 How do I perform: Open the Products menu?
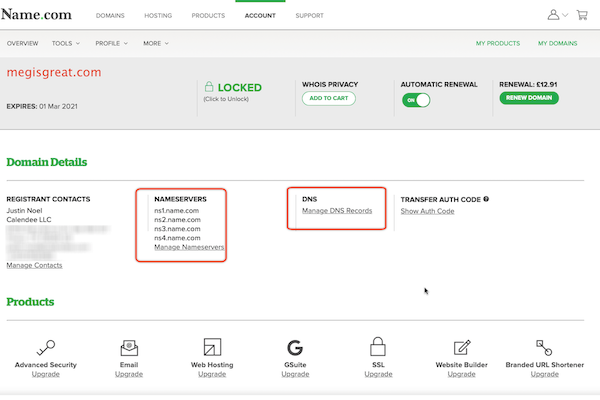click(208, 16)
